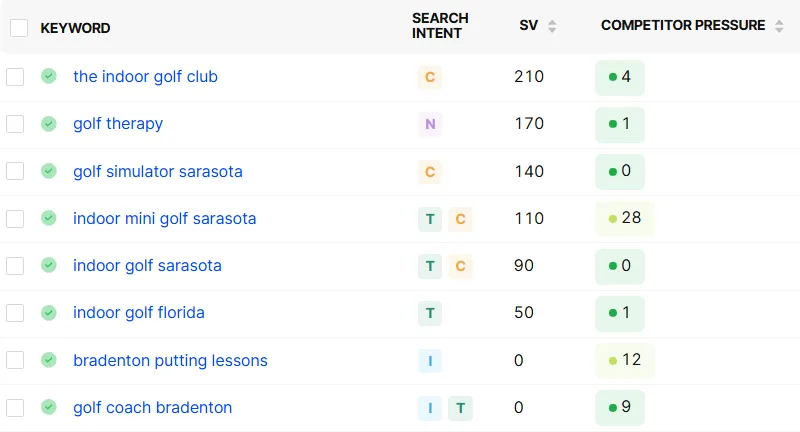Sort by Competitor Pressure arrow toggle
The image size is (800, 432).
click(x=779, y=26)
